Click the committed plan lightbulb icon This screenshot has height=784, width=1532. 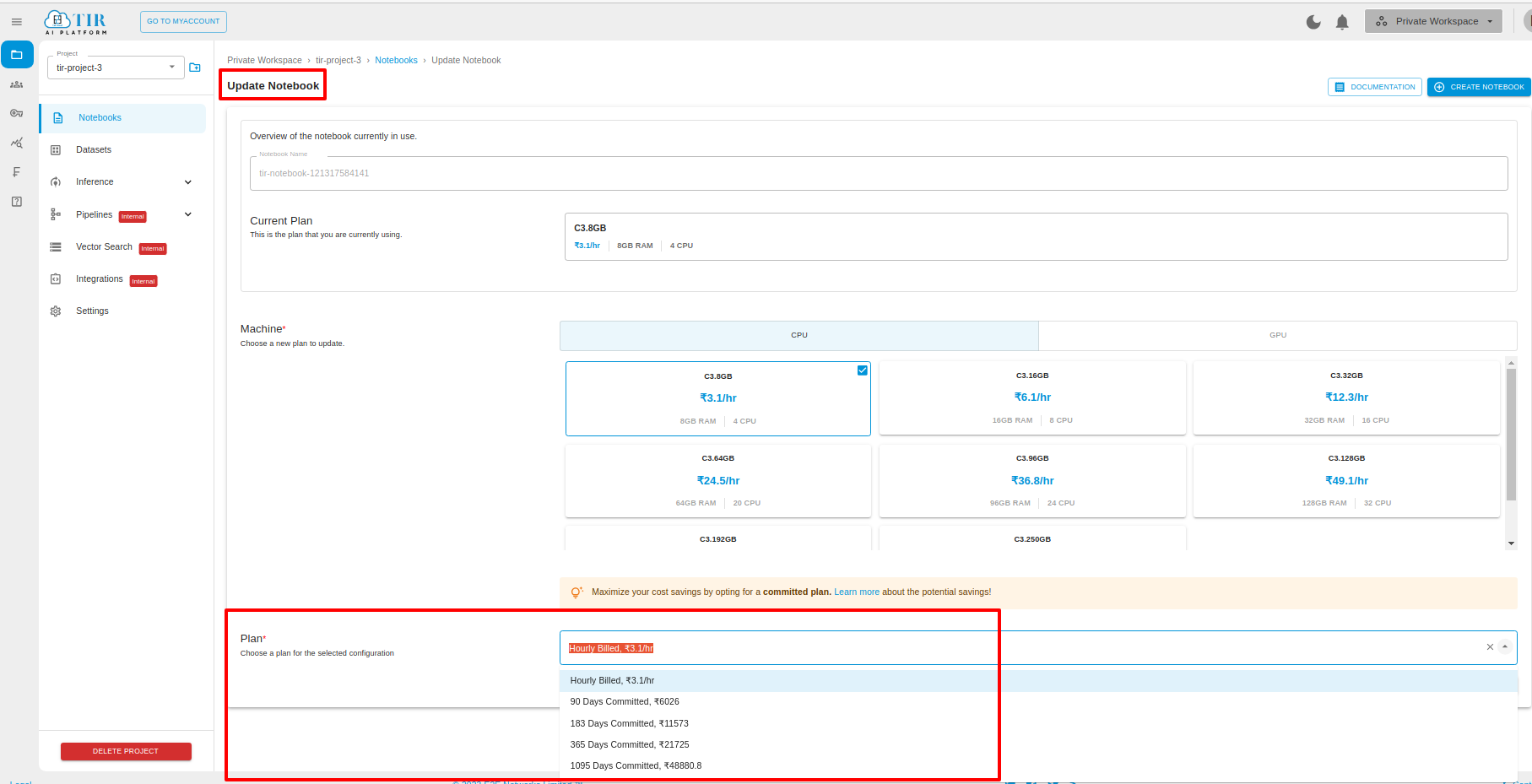pos(577,592)
